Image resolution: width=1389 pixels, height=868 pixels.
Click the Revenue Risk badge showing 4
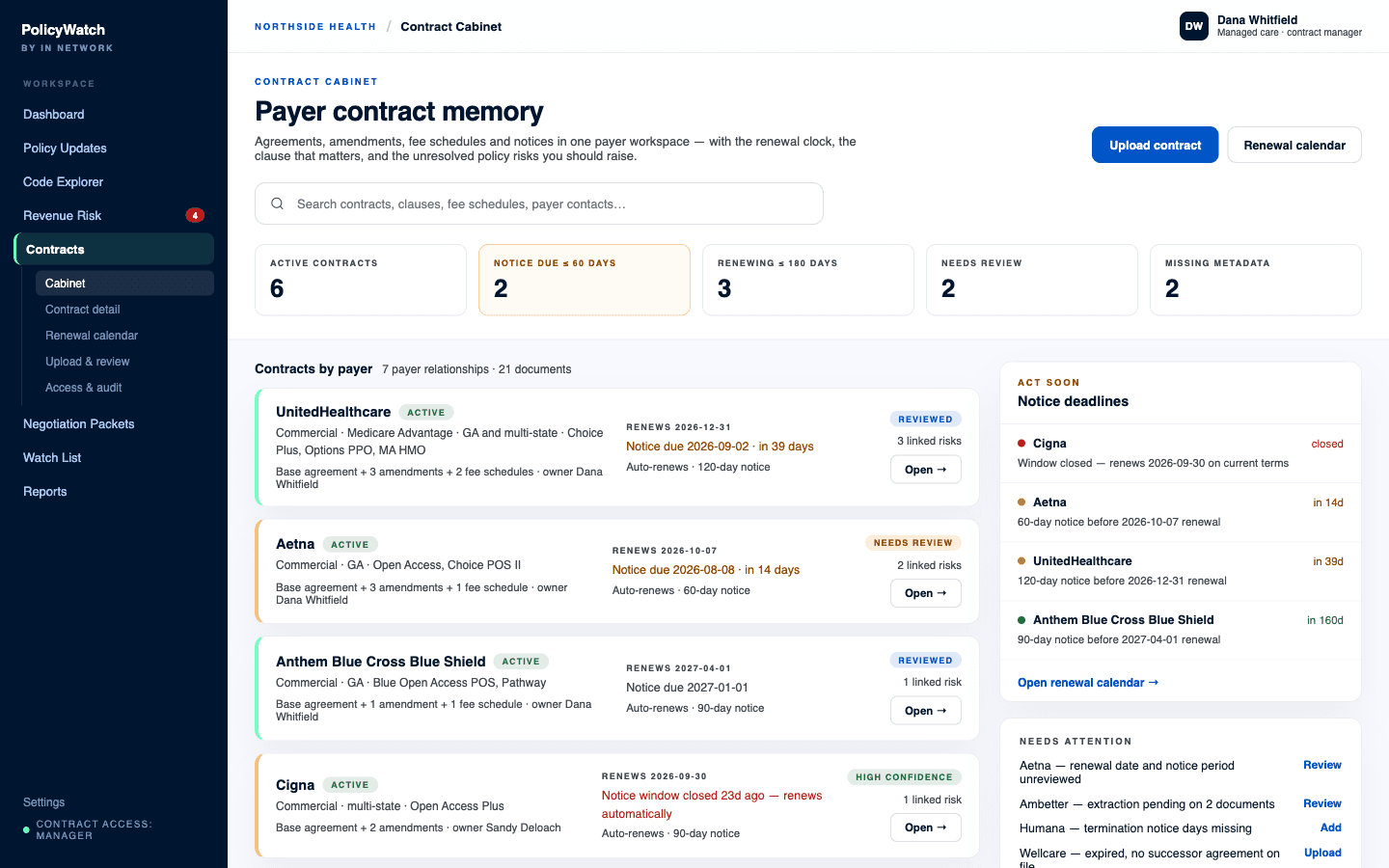pos(195,215)
